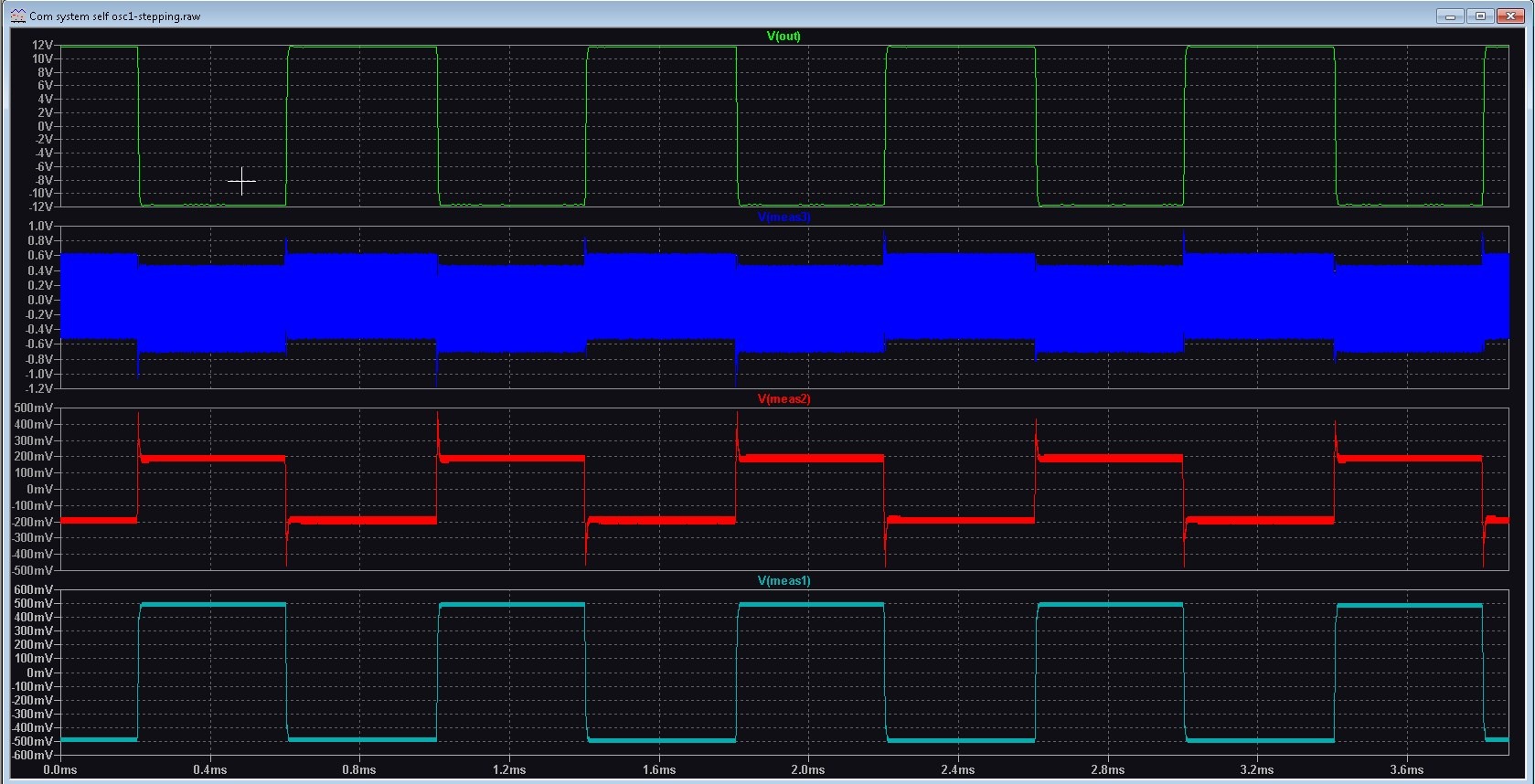Click the 1.2ms time axis label
Viewport: 1535px width, 784px height.
[x=509, y=769]
